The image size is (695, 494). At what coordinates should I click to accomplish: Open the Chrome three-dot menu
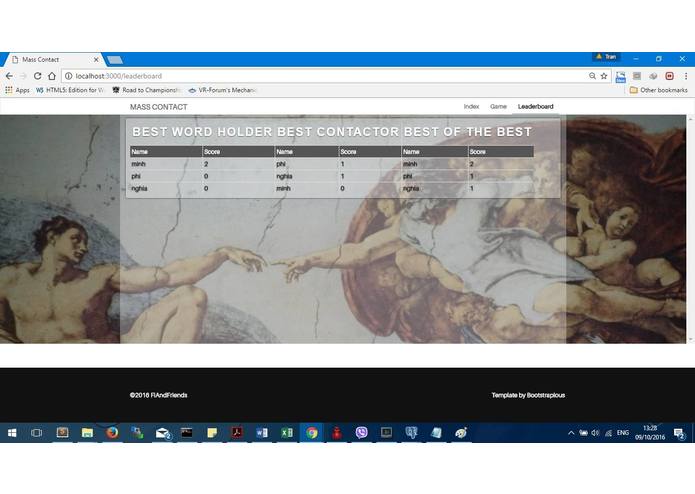point(686,76)
